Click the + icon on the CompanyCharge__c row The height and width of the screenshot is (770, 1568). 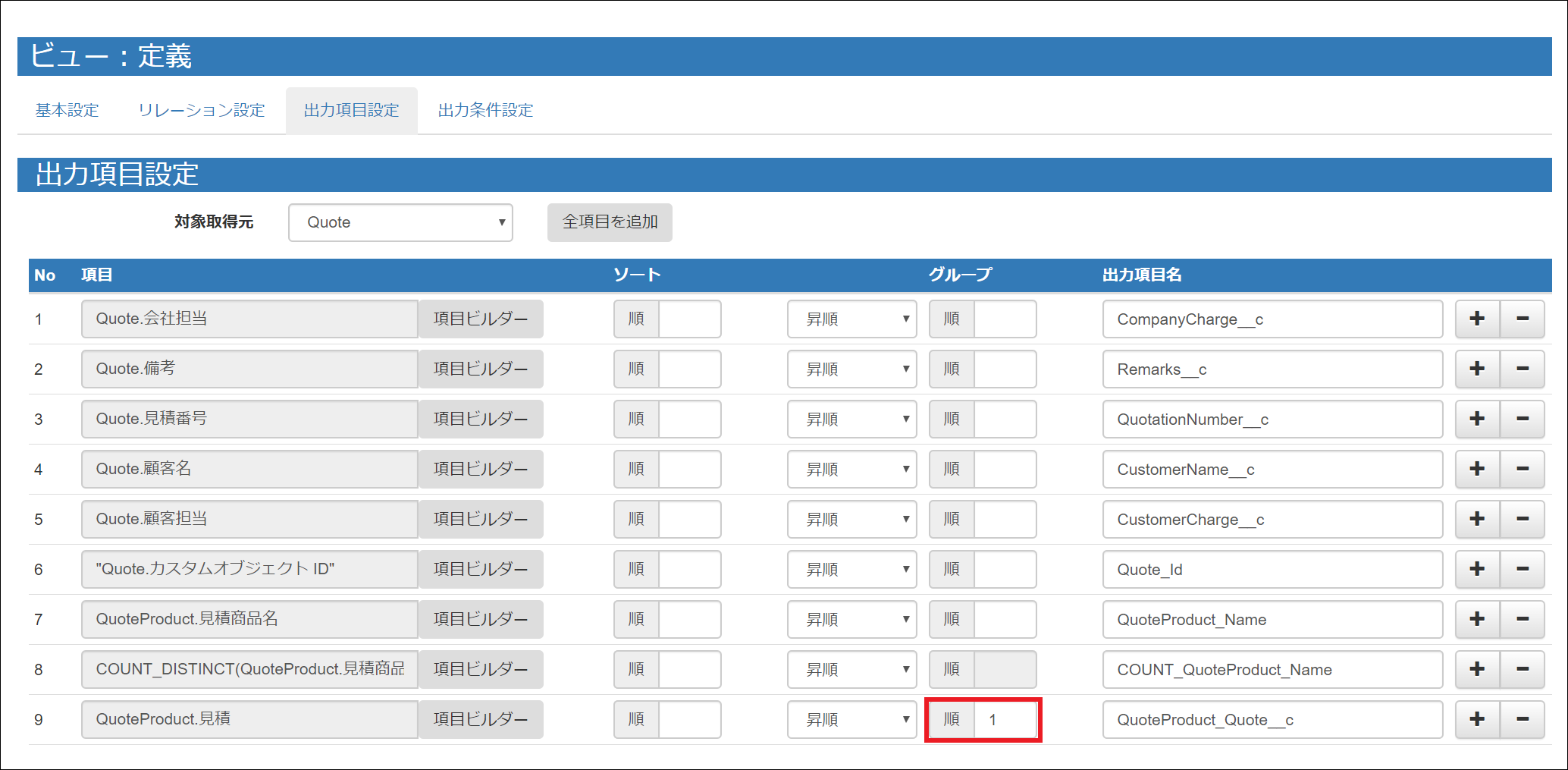(x=1477, y=319)
